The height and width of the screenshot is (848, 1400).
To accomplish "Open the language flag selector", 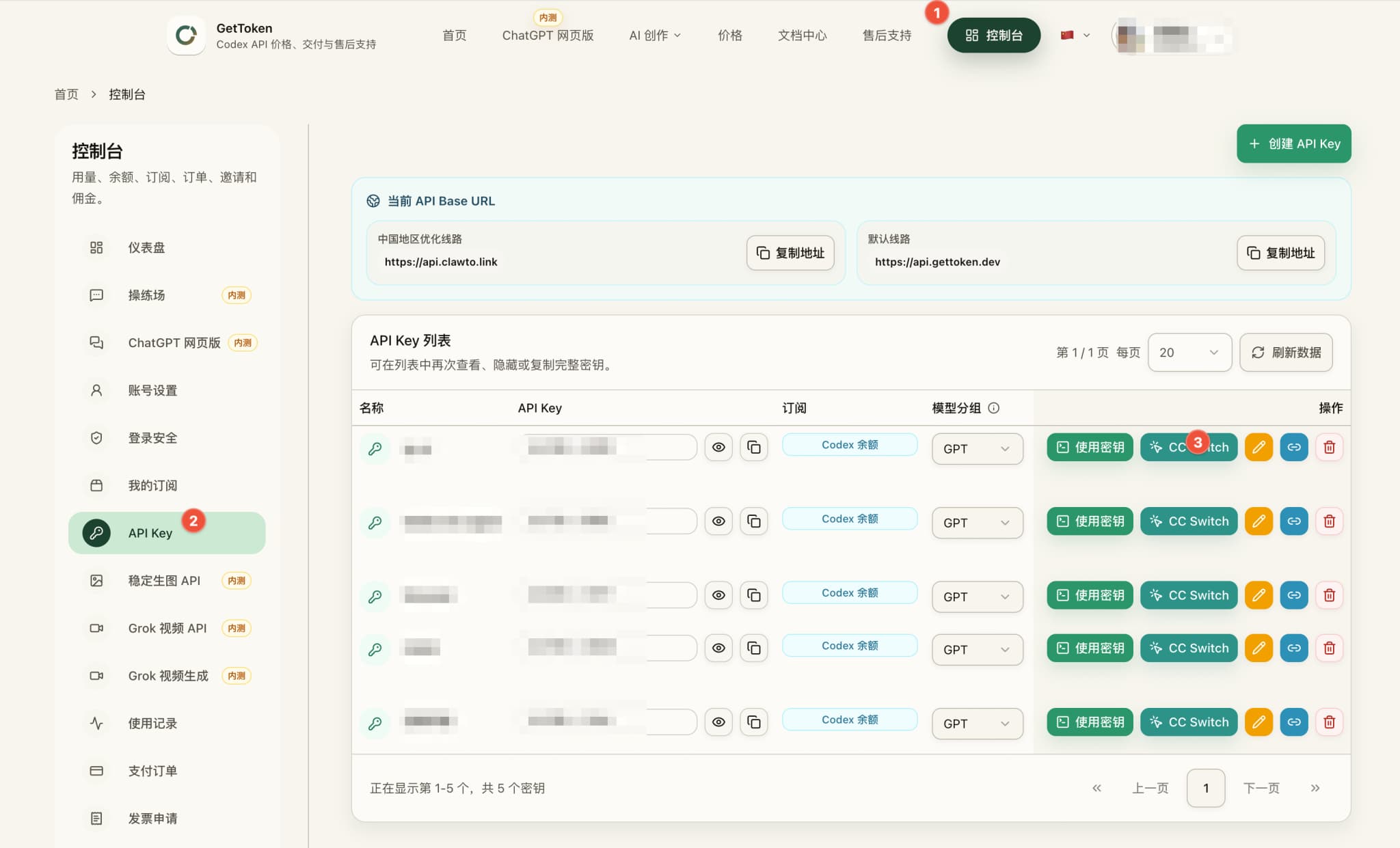I will [x=1075, y=35].
